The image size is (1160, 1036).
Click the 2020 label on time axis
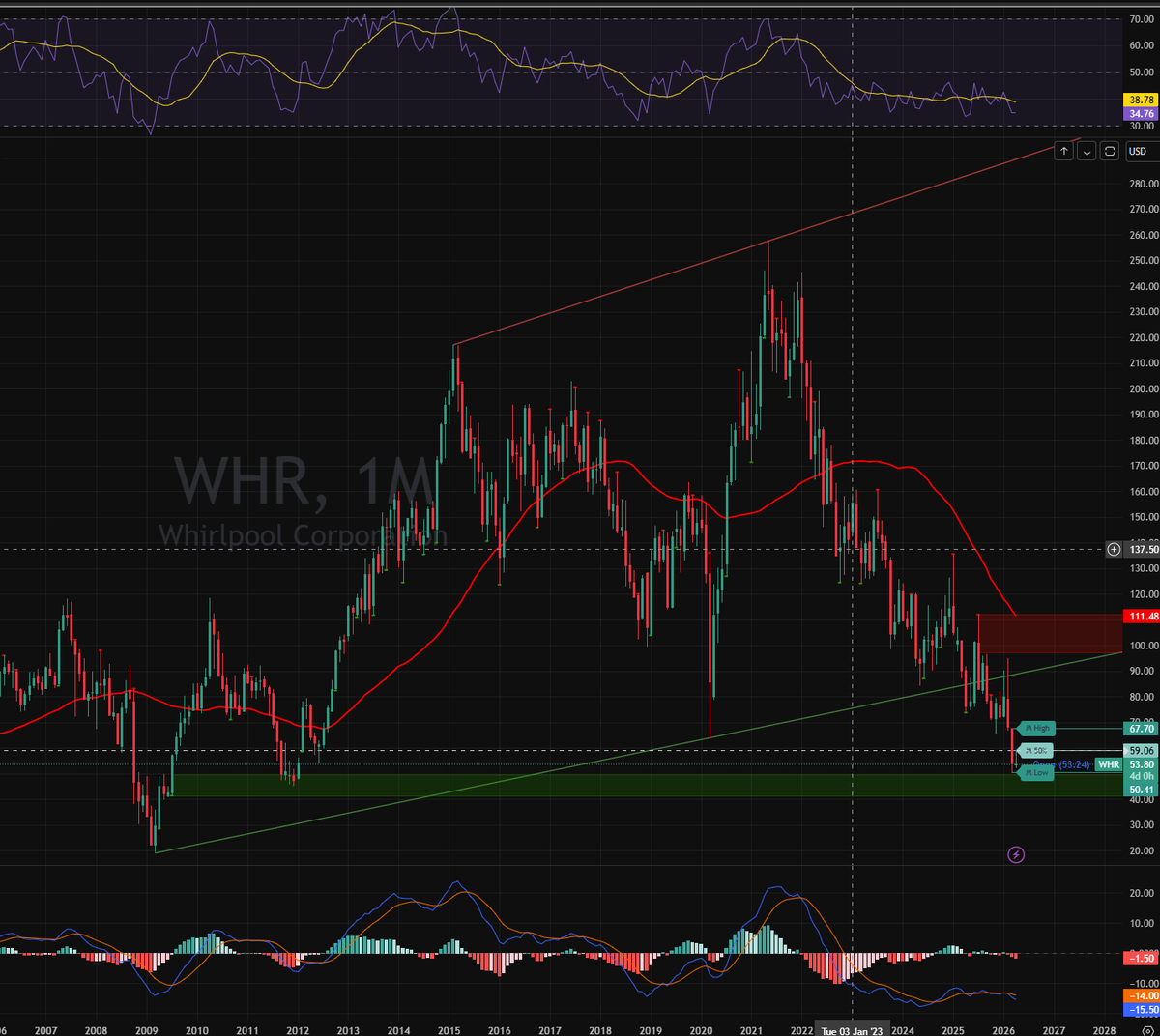701,1030
